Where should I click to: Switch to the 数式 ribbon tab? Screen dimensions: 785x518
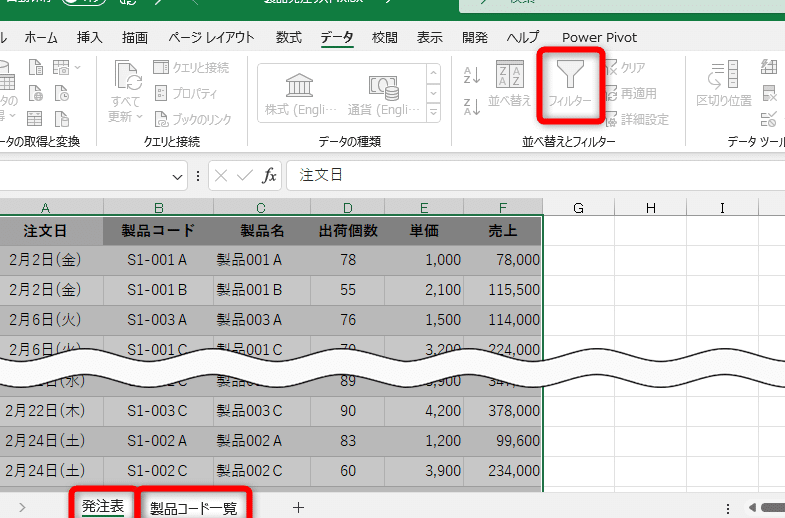click(x=289, y=37)
